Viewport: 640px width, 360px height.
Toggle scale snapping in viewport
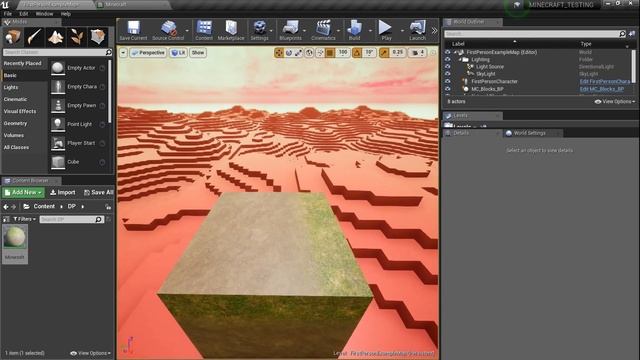[x=384, y=53]
